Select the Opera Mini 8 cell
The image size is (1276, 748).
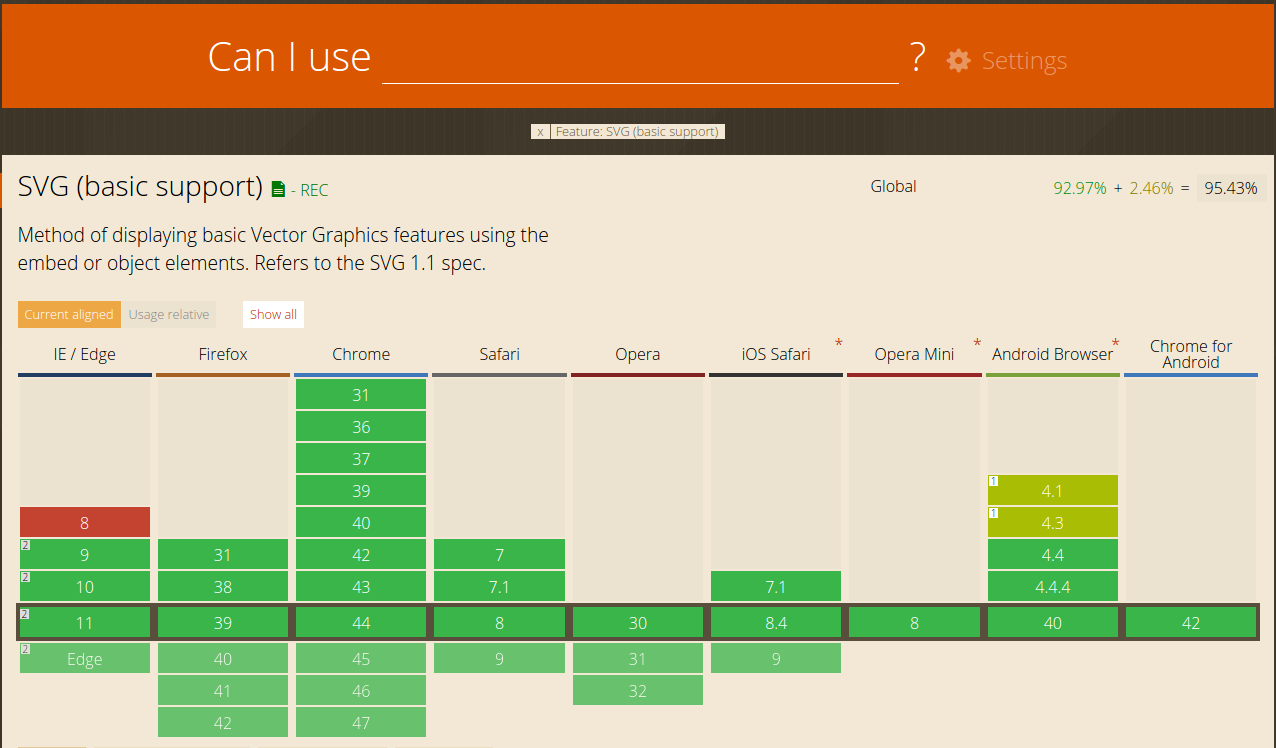point(914,622)
